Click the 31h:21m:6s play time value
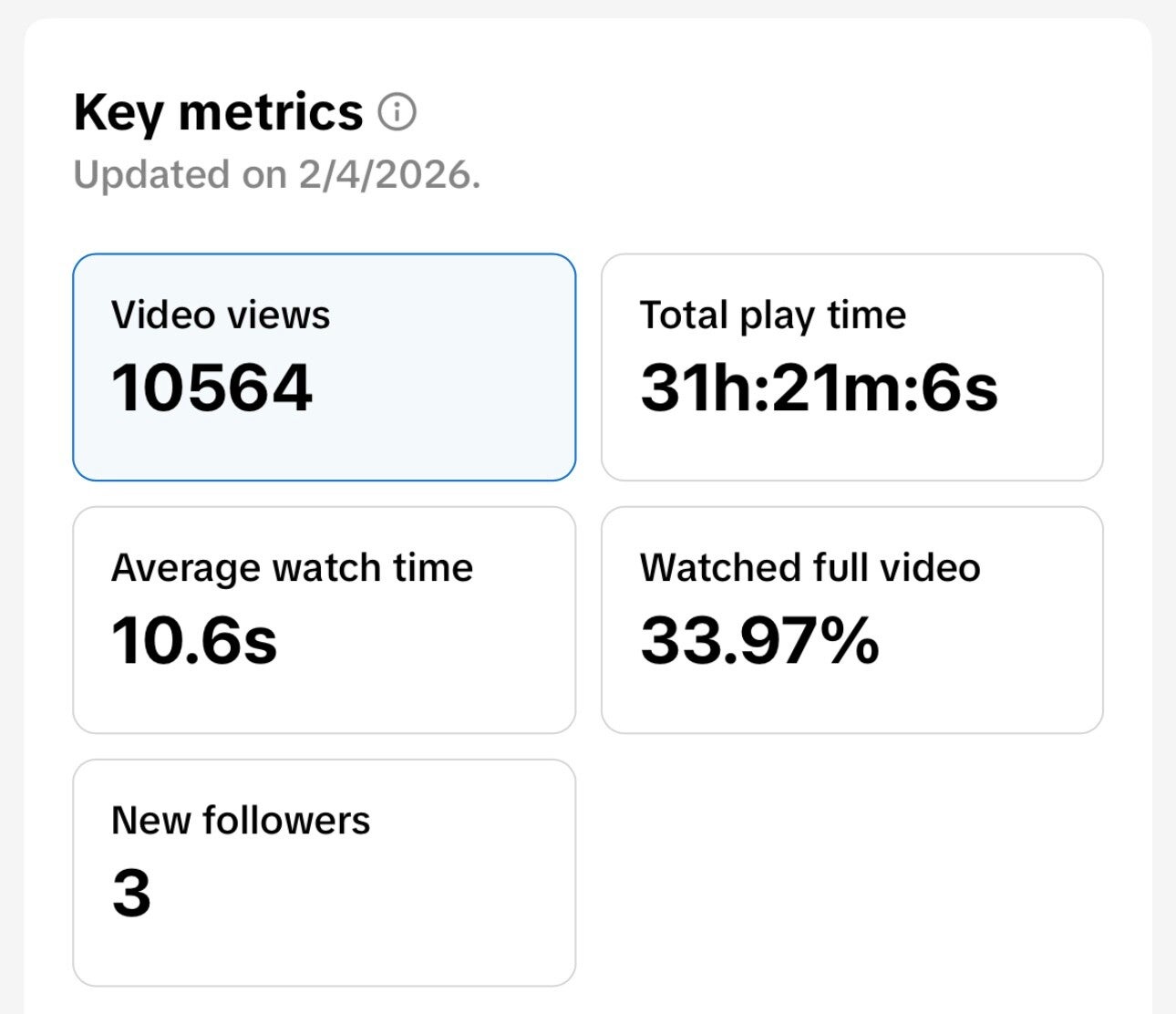This screenshot has height=1014, width=1176. [x=819, y=388]
